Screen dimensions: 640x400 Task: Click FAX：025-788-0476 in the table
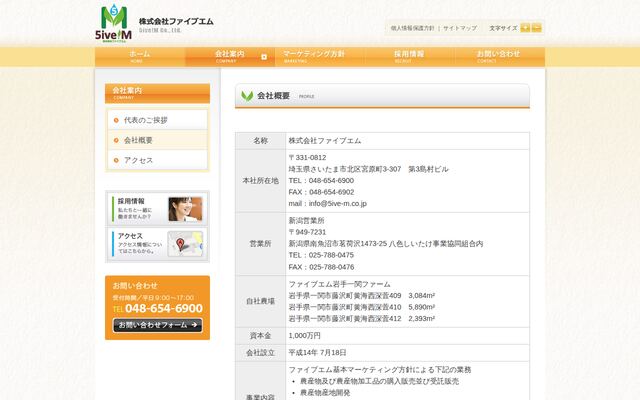[x=321, y=267]
